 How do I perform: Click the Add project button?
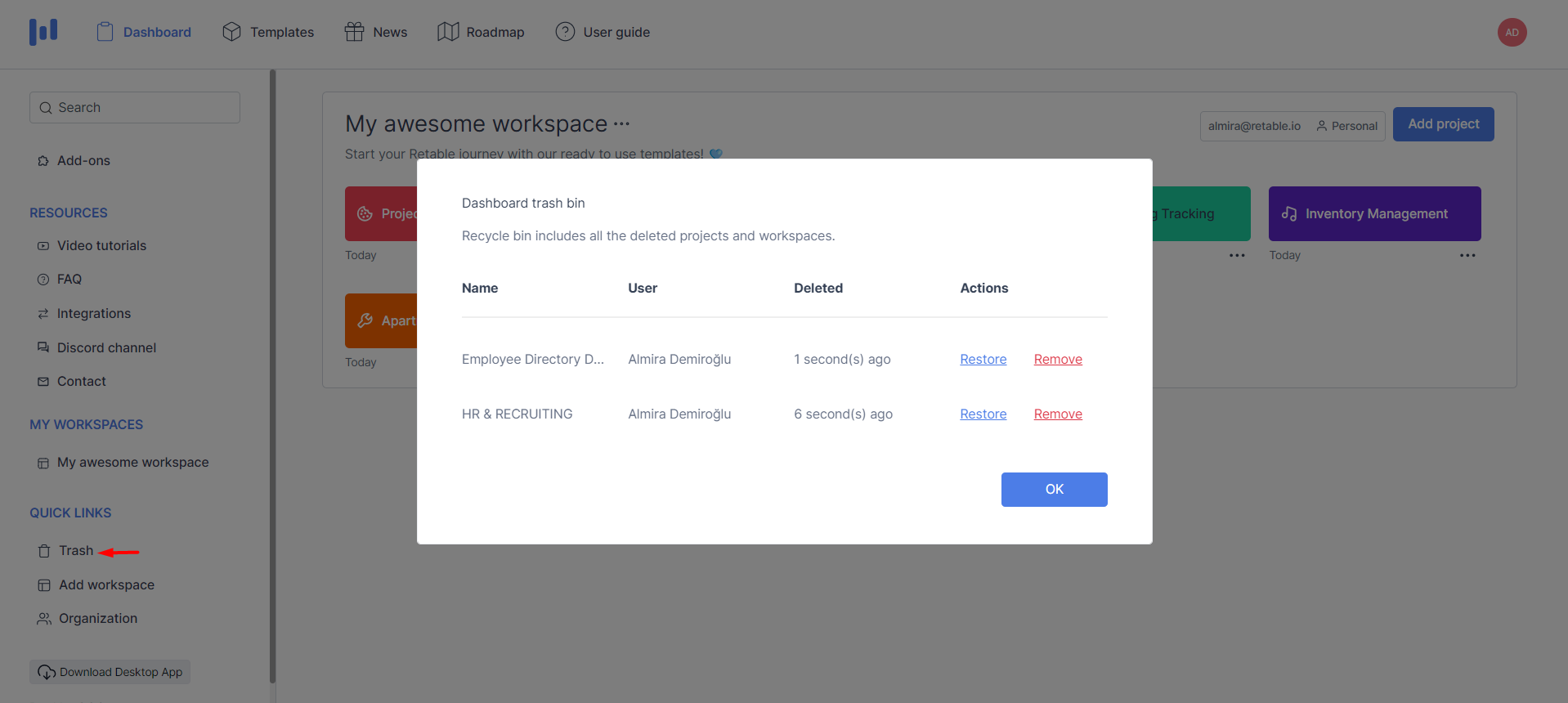coord(1443,124)
